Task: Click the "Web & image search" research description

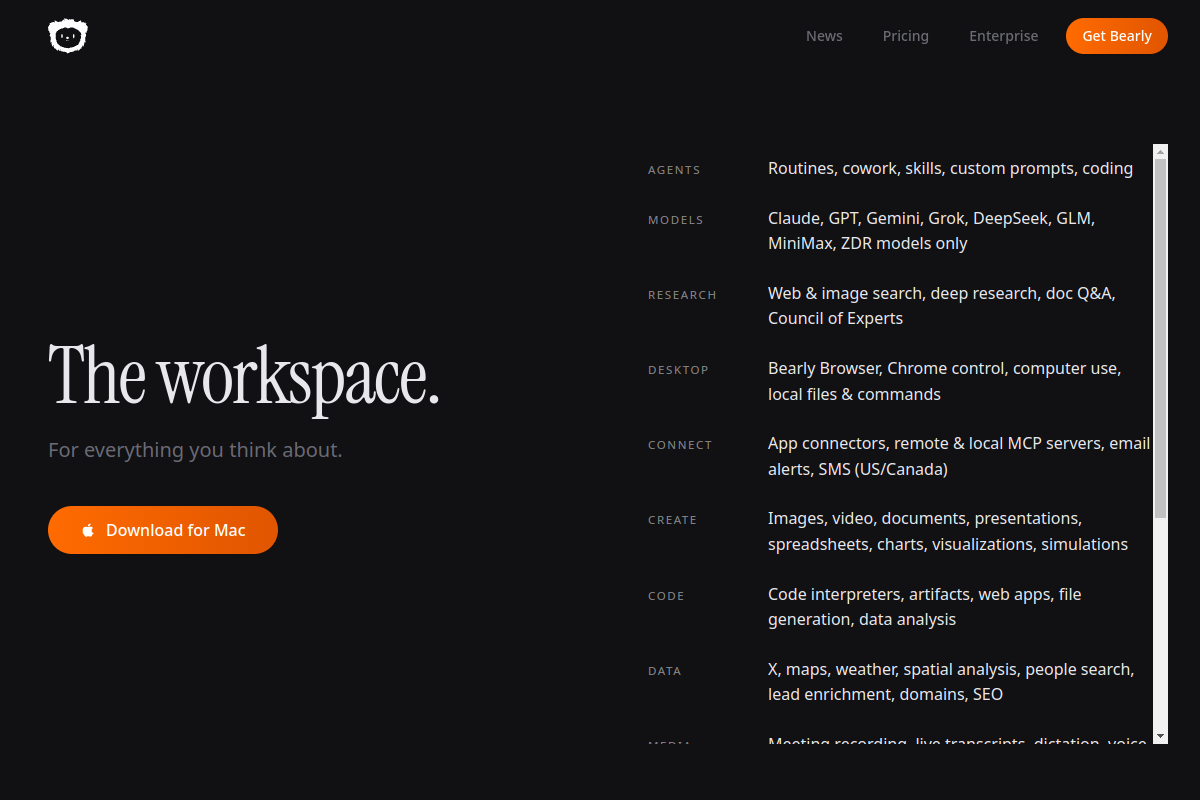Action: [x=941, y=306]
